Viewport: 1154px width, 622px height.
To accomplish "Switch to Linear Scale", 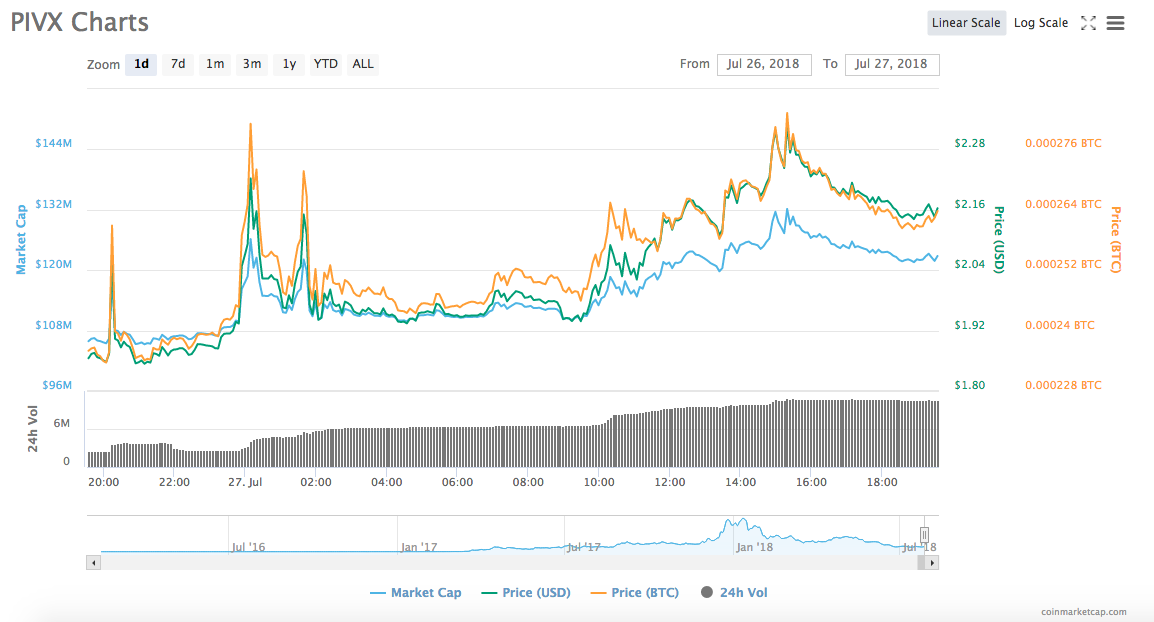I will tap(966, 23).
